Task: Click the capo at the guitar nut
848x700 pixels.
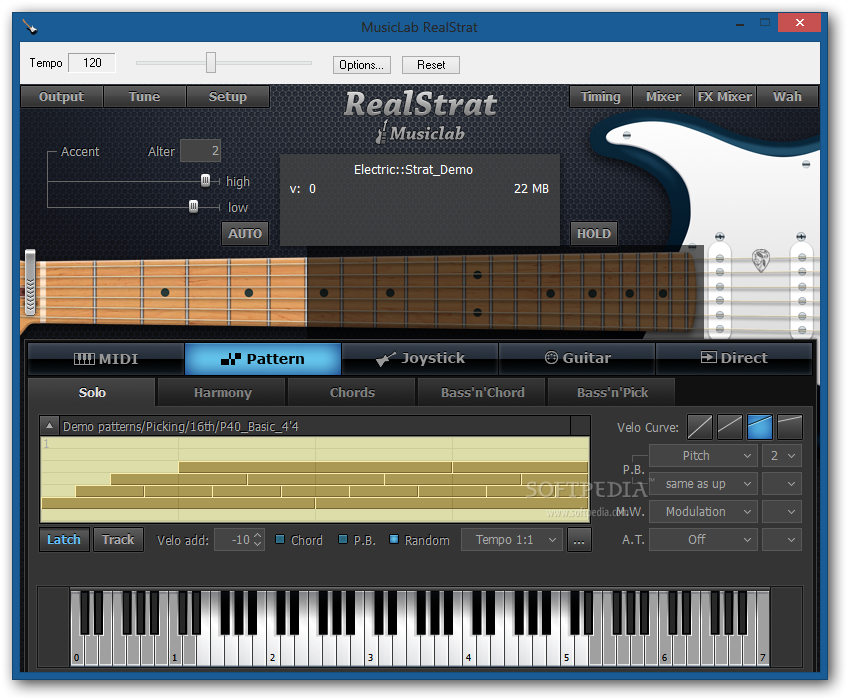Action: [x=30, y=282]
